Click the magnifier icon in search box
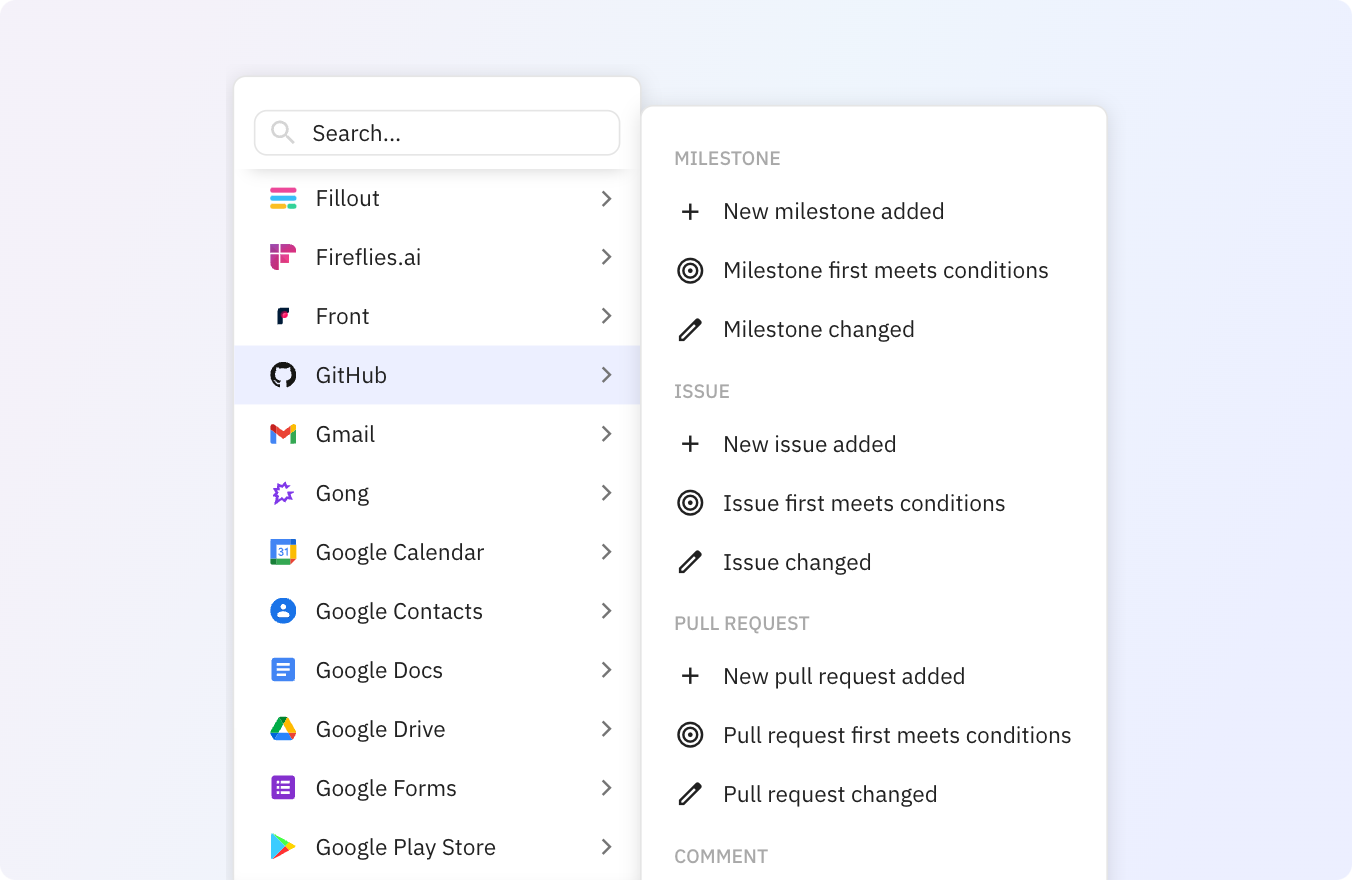Viewport: 1352px width, 880px height. coord(283,133)
